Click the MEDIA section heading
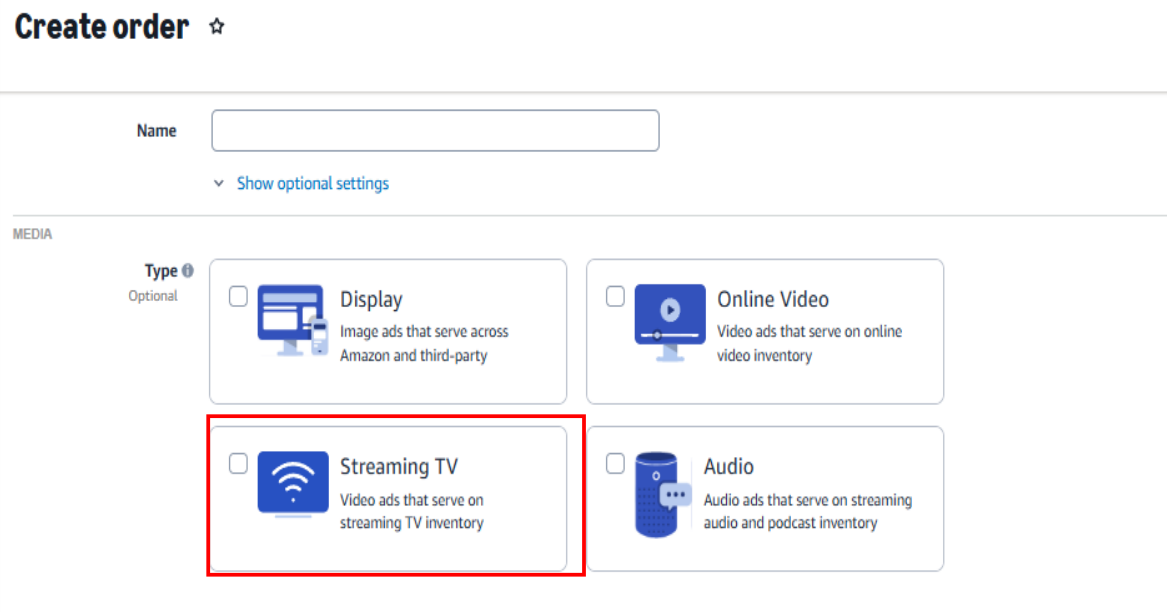The height and width of the screenshot is (612, 1167). tap(33, 235)
